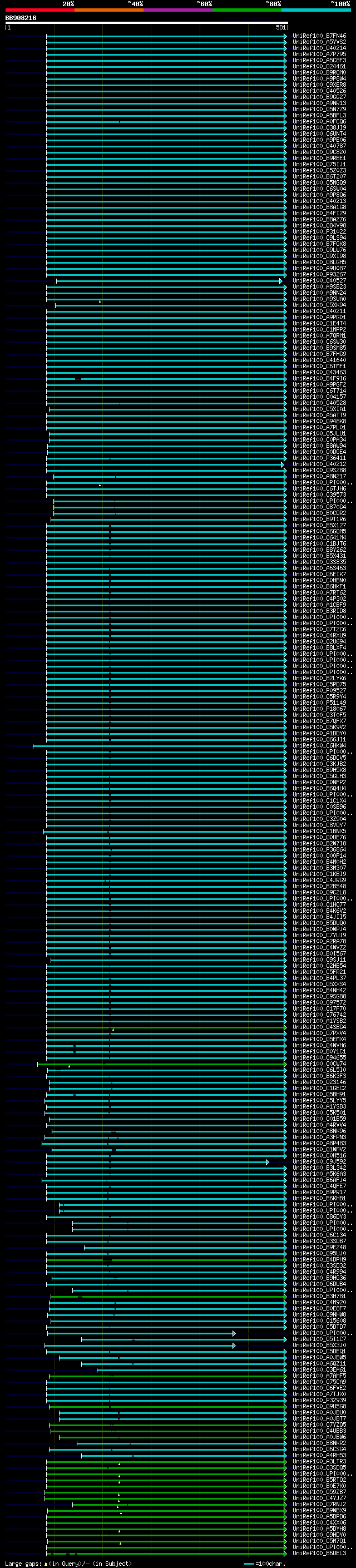This screenshot has height=1568, width=356.
Task: Click the Q40527 alignment bar arrowhead
Action: pyautogui.click(x=281, y=280)
